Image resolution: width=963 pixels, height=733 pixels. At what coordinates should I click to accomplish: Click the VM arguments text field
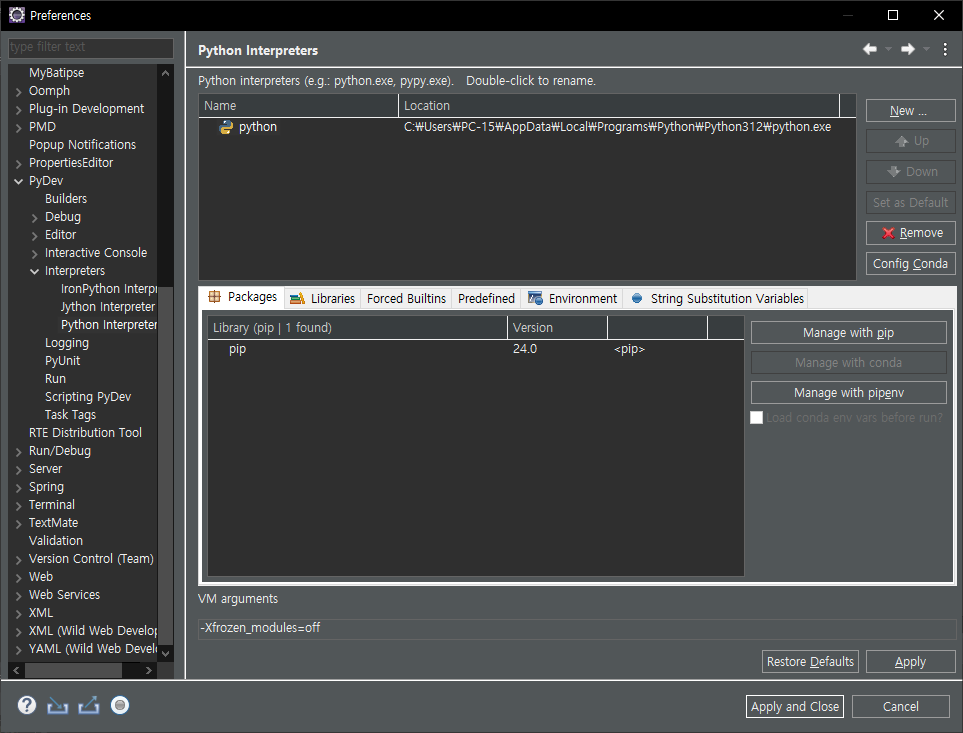click(576, 628)
